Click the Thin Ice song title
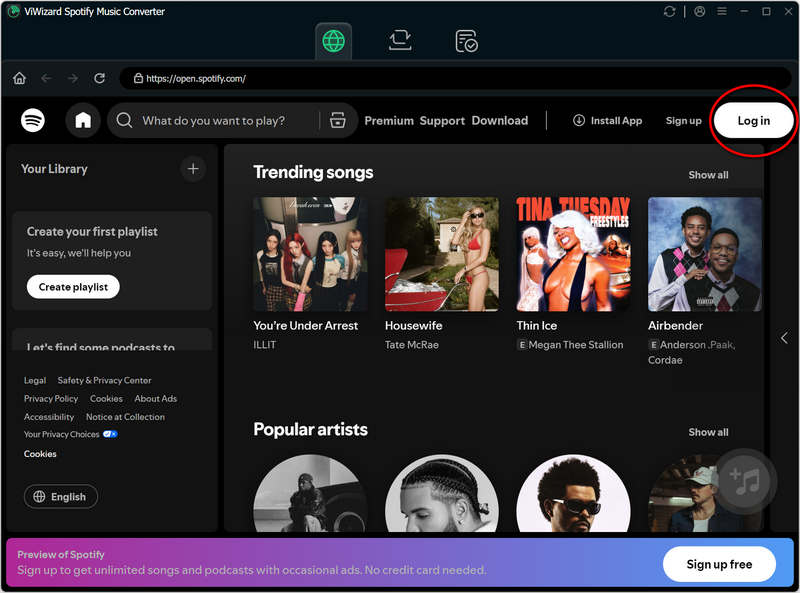This screenshot has height=593, width=800. [x=537, y=326]
